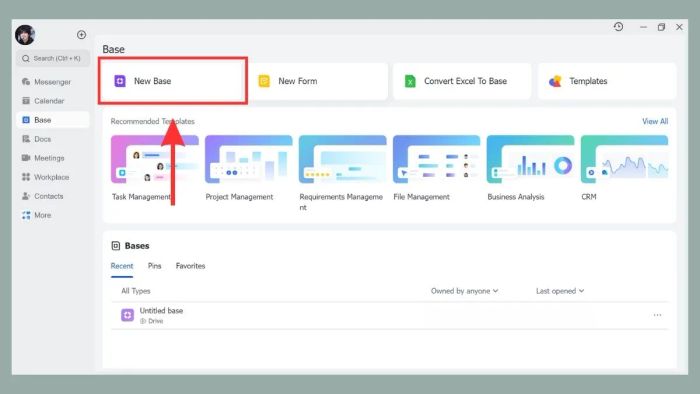Viewport: 700px width, 394px height.
Task: Click the green Excel icon
Action: coord(410,81)
